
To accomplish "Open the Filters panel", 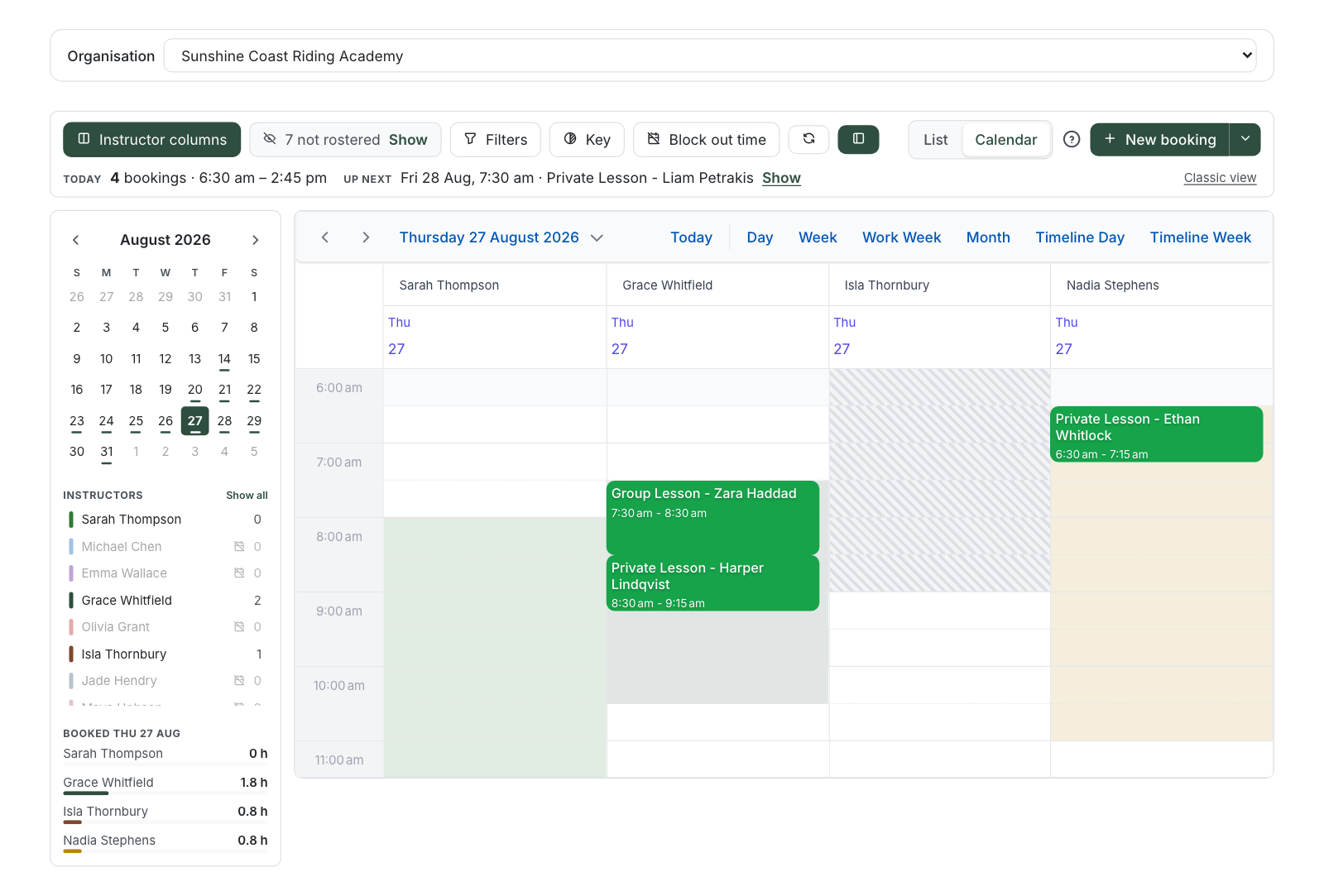I will (x=496, y=140).
